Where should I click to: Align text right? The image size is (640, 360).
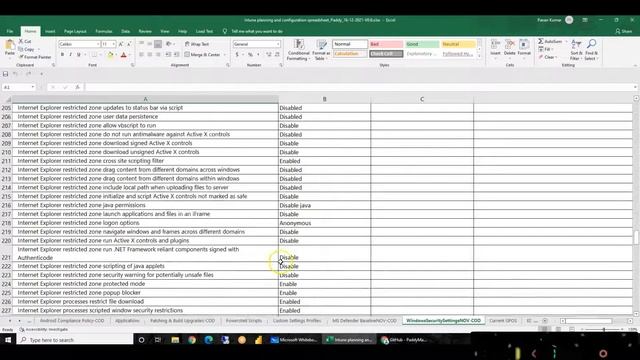(158, 54)
